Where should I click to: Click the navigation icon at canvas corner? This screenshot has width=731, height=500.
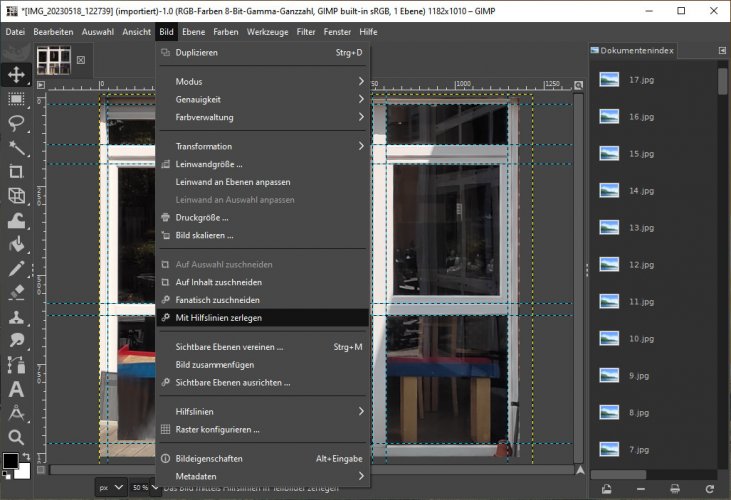click(x=579, y=470)
